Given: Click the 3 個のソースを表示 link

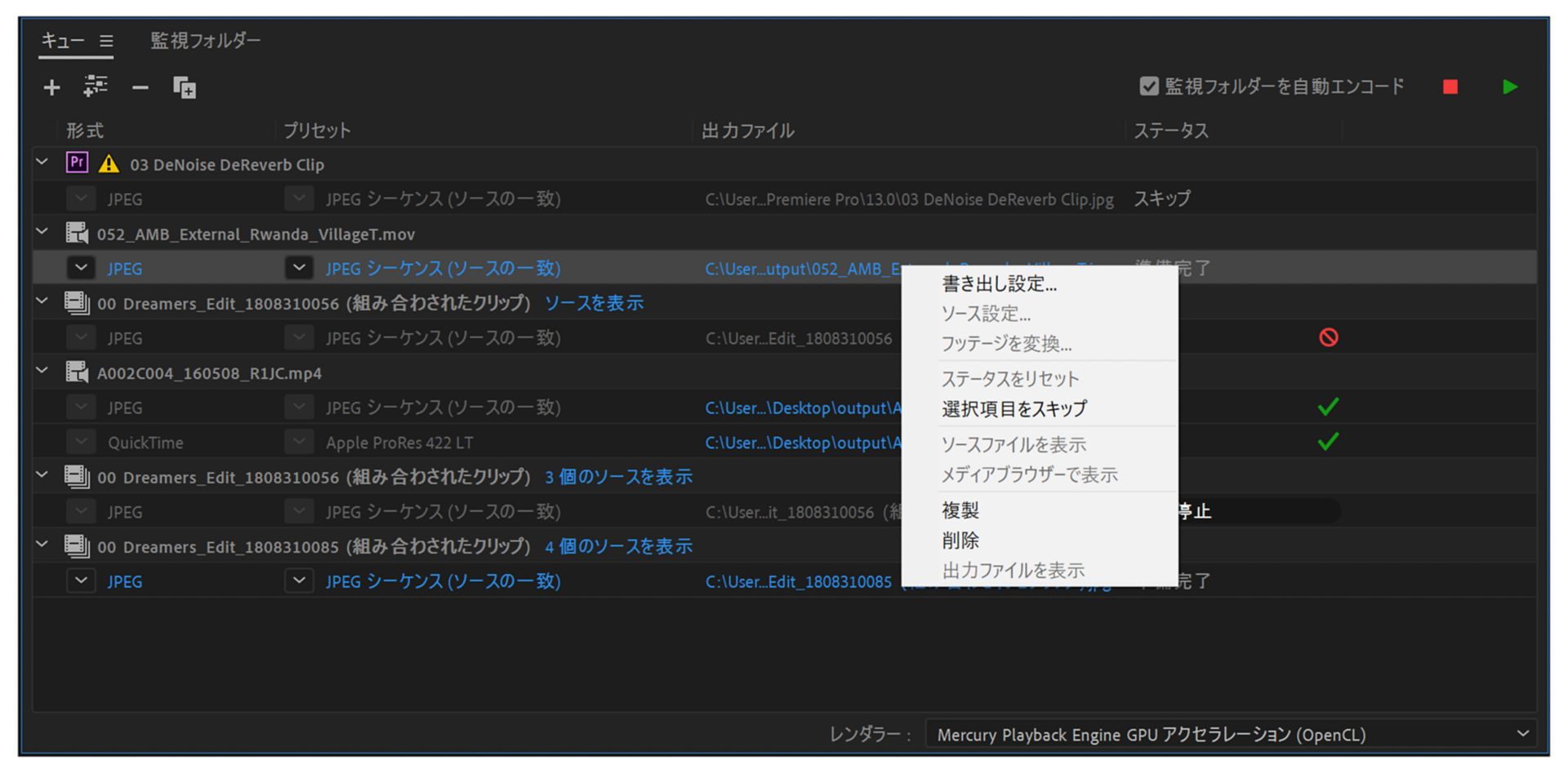Looking at the screenshot, I should tap(617, 476).
